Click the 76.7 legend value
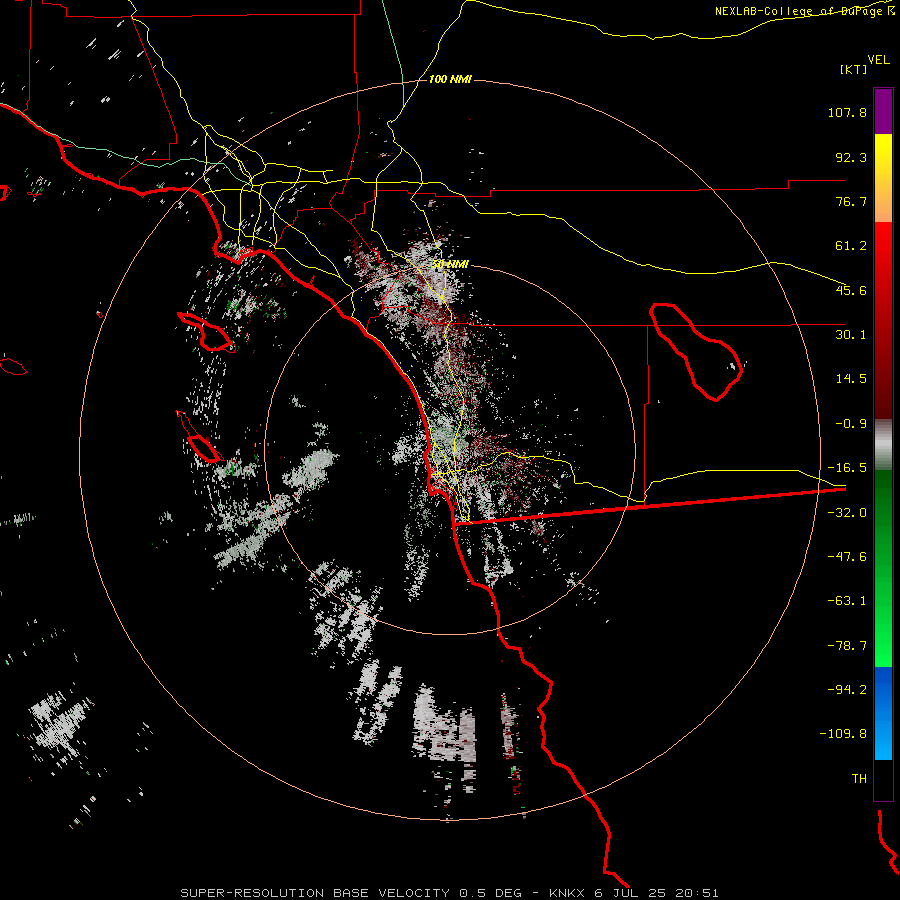The height and width of the screenshot is (900, 900). tap(851, 201)
